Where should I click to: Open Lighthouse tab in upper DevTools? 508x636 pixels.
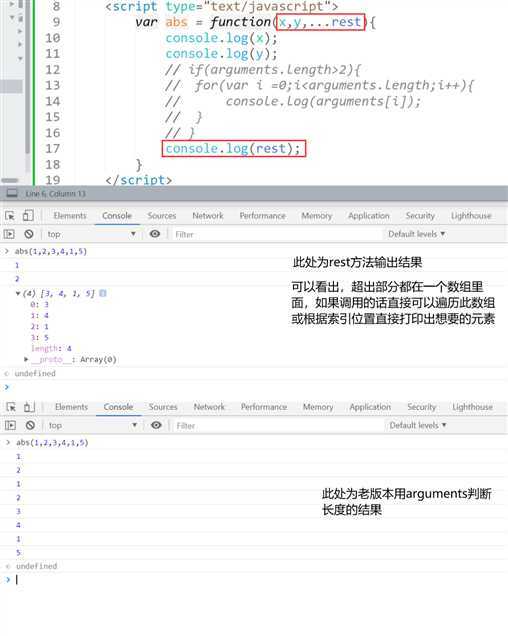471,215
